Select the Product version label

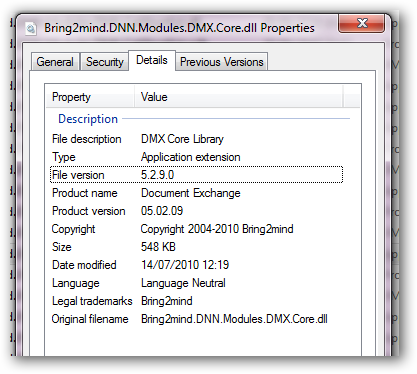pyautogui.click(x=89, y=211)
